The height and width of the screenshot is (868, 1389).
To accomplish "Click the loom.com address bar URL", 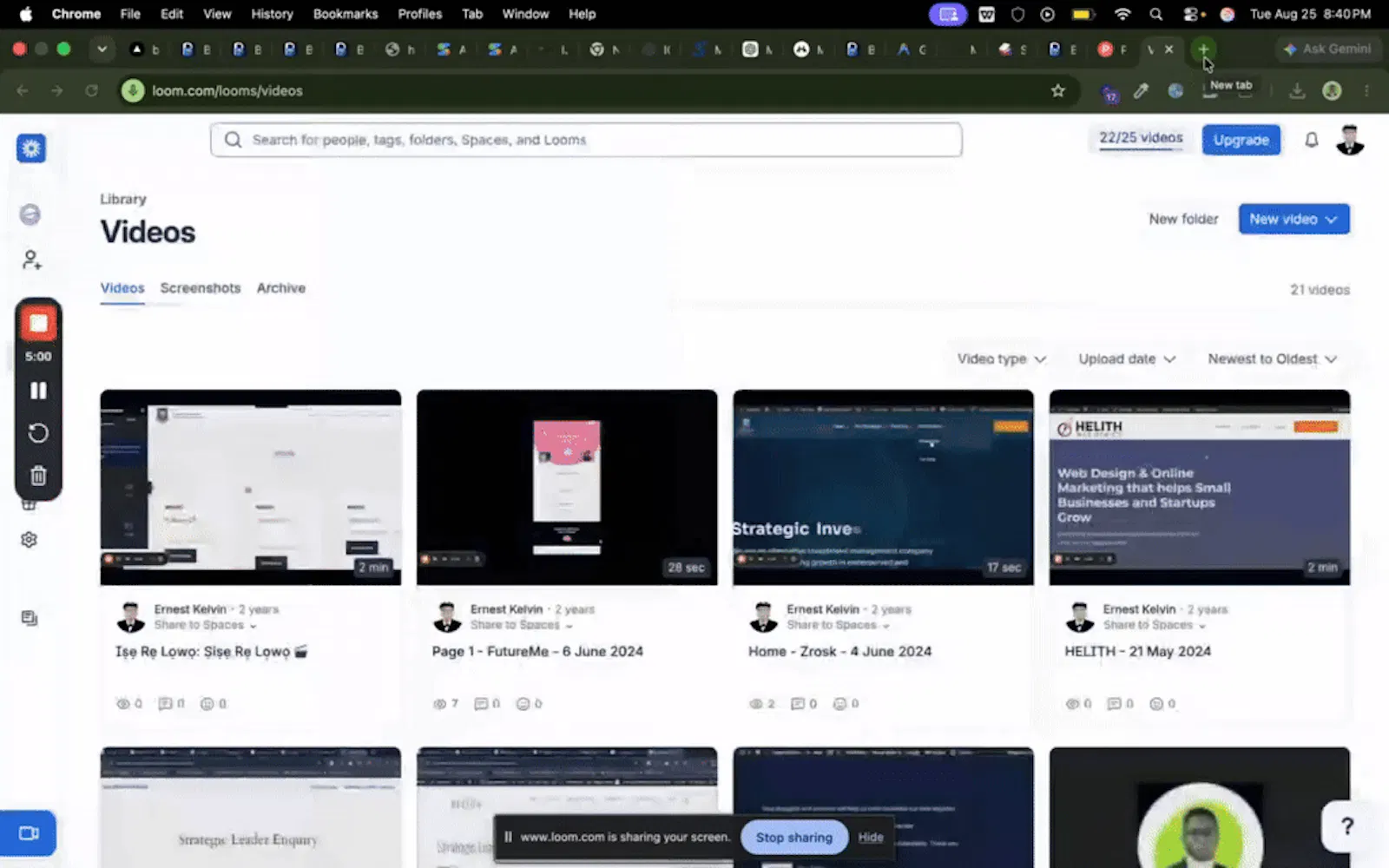I will (227, 90).
